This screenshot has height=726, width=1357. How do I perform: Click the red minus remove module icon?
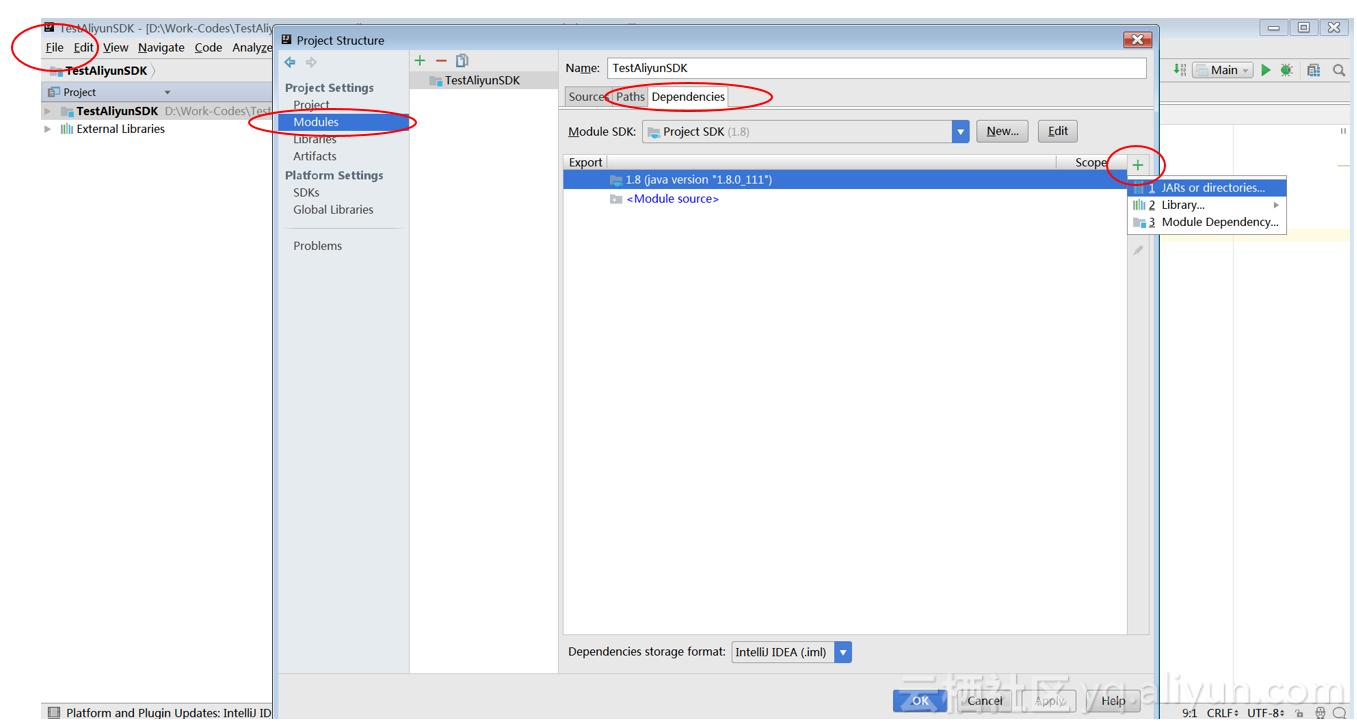(x=441, y=62)
